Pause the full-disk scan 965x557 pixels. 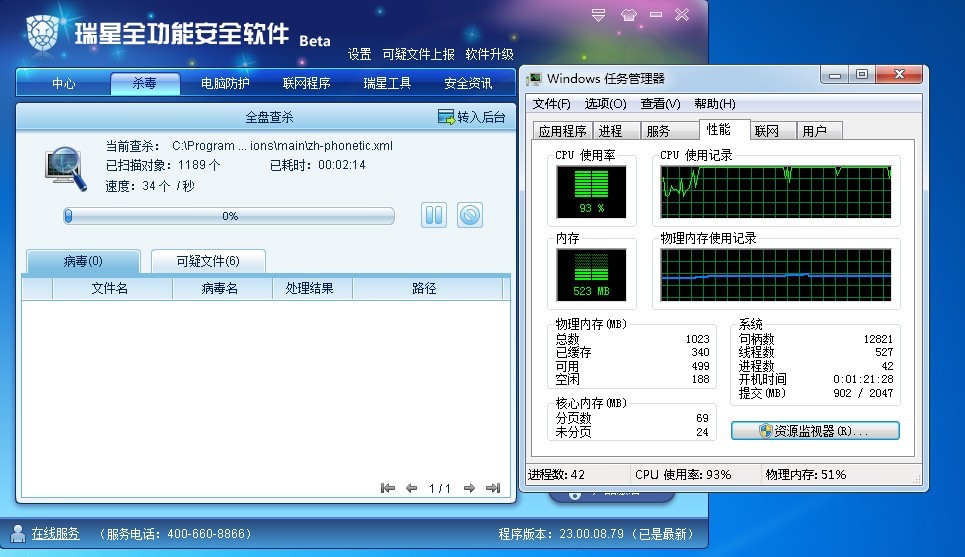click(434, 215)
